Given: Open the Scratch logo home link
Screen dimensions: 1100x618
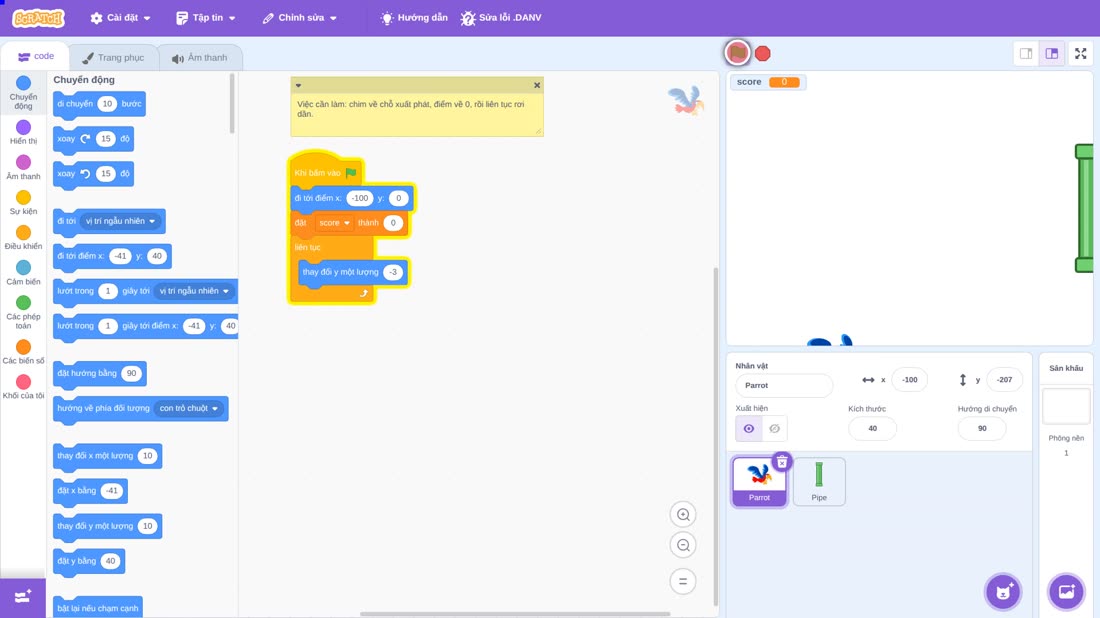Looking at the screenshot, I should point(39,18).
